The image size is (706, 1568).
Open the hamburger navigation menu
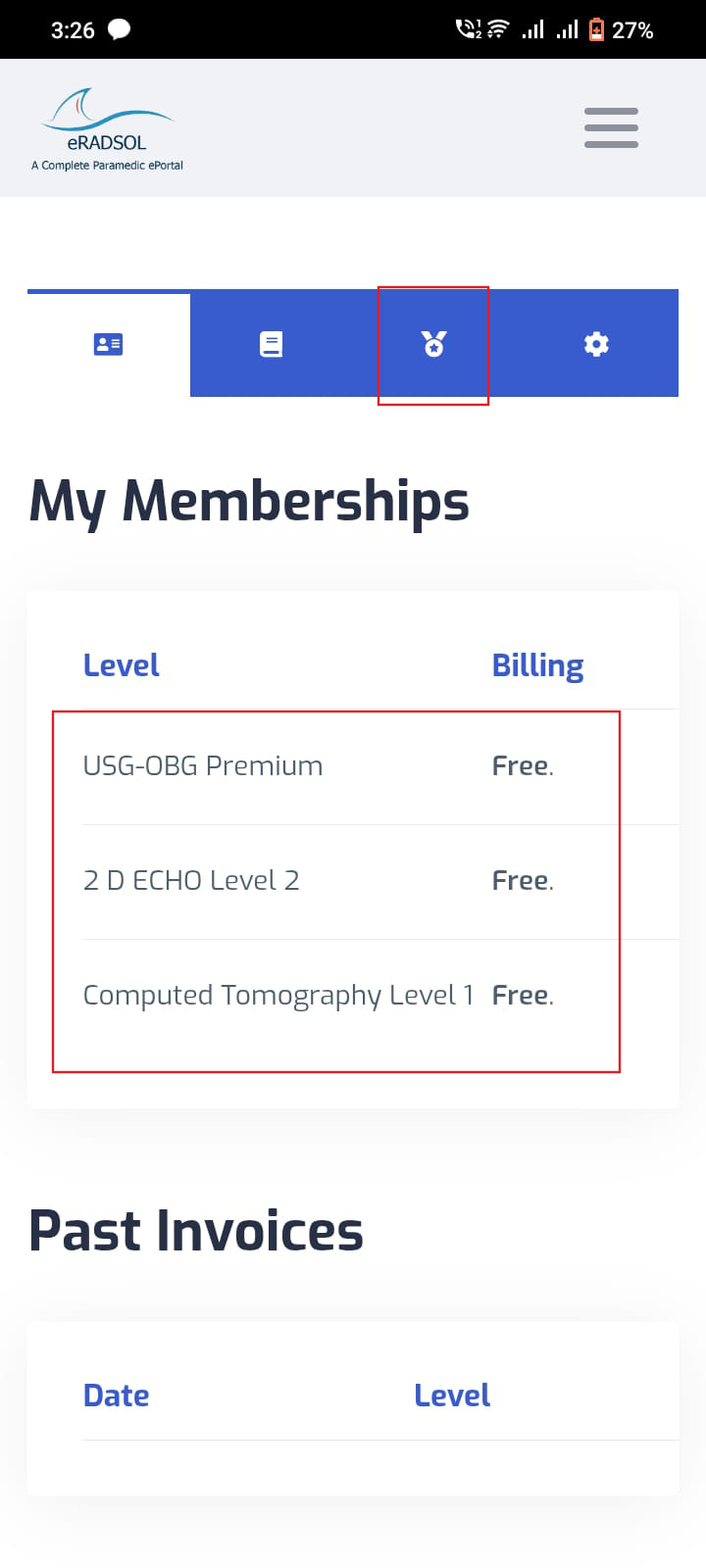(611, 127)
